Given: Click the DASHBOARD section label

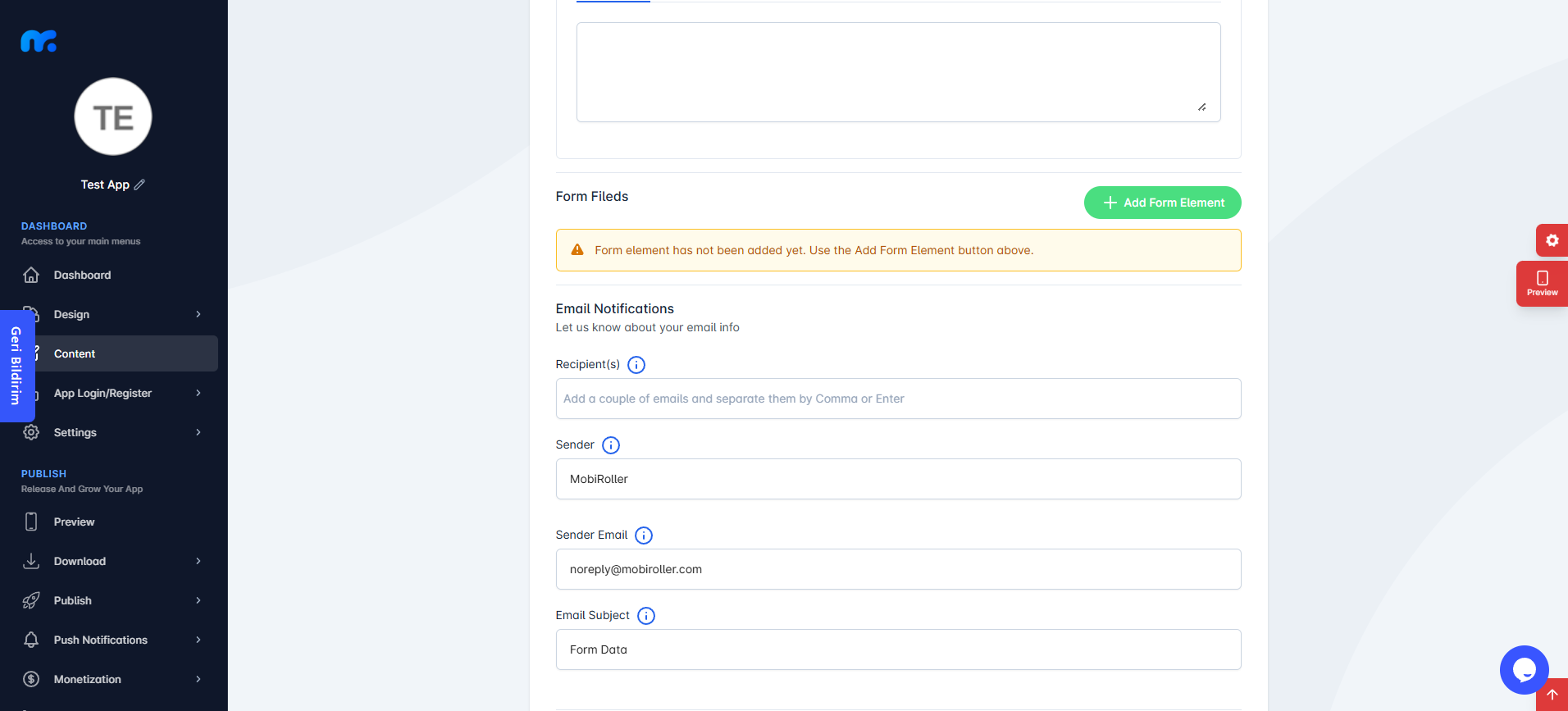Looking at the screenshot, I should [54, 226].
